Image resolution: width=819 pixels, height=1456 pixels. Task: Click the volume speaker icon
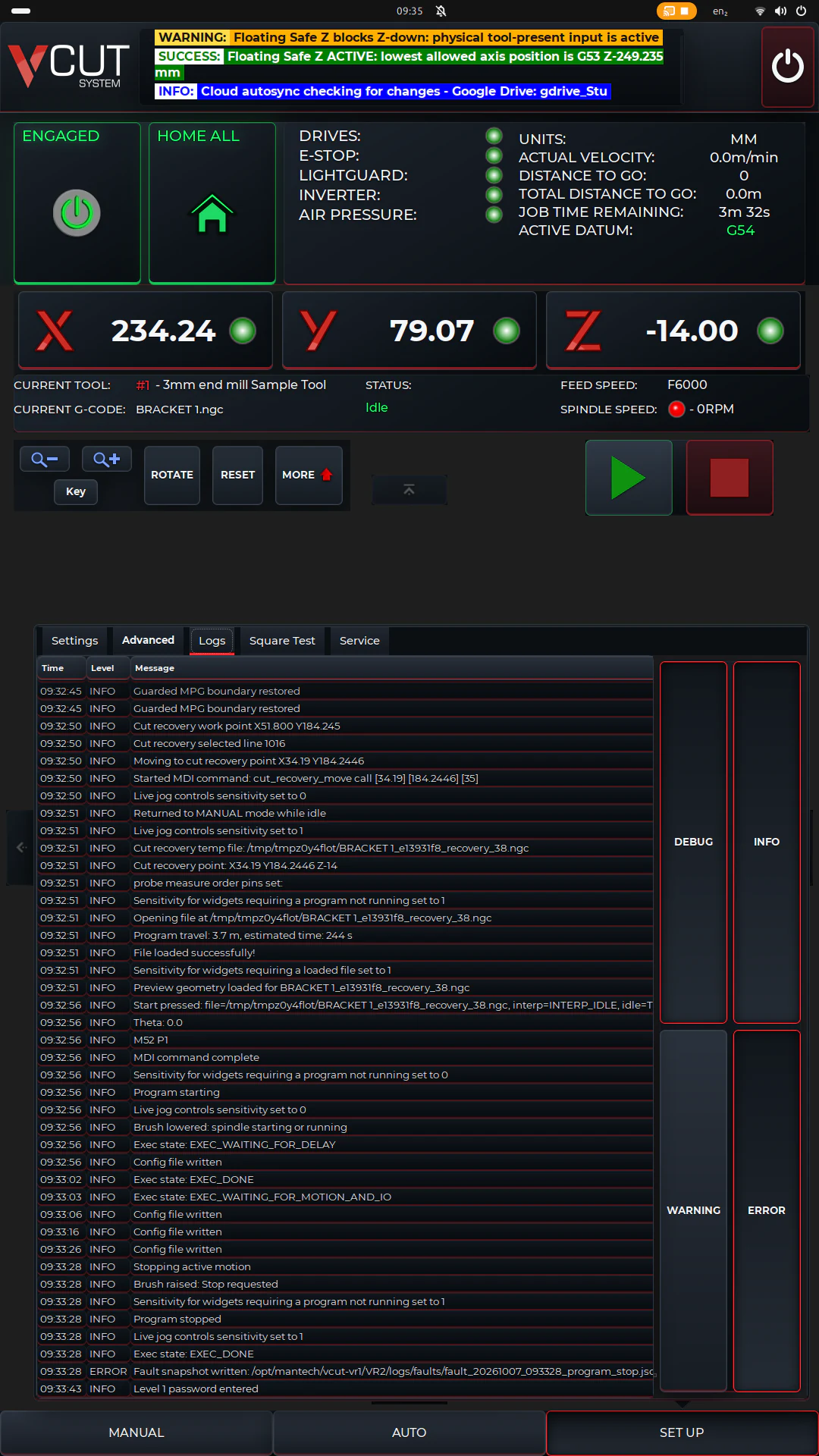pos(780,11)
